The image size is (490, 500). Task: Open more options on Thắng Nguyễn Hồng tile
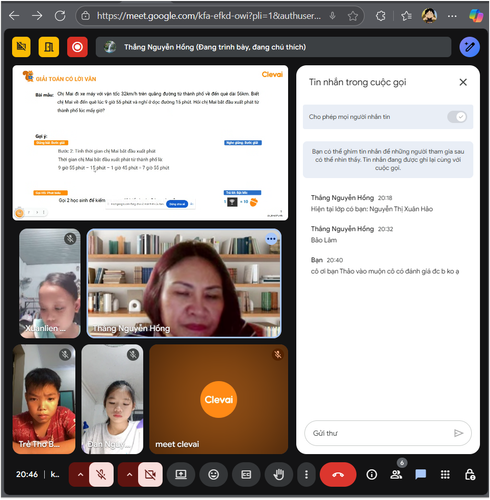pos(271,239)
